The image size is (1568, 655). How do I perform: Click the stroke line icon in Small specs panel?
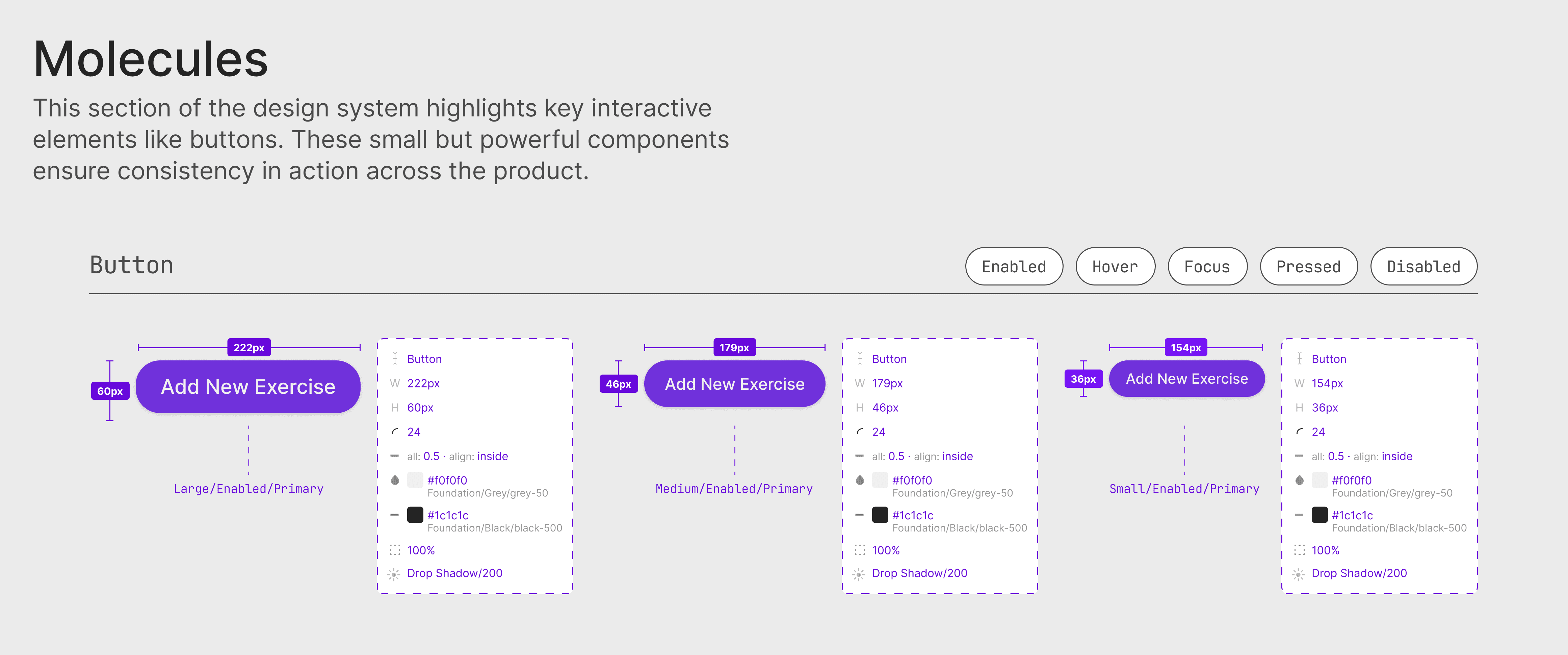1299,456
